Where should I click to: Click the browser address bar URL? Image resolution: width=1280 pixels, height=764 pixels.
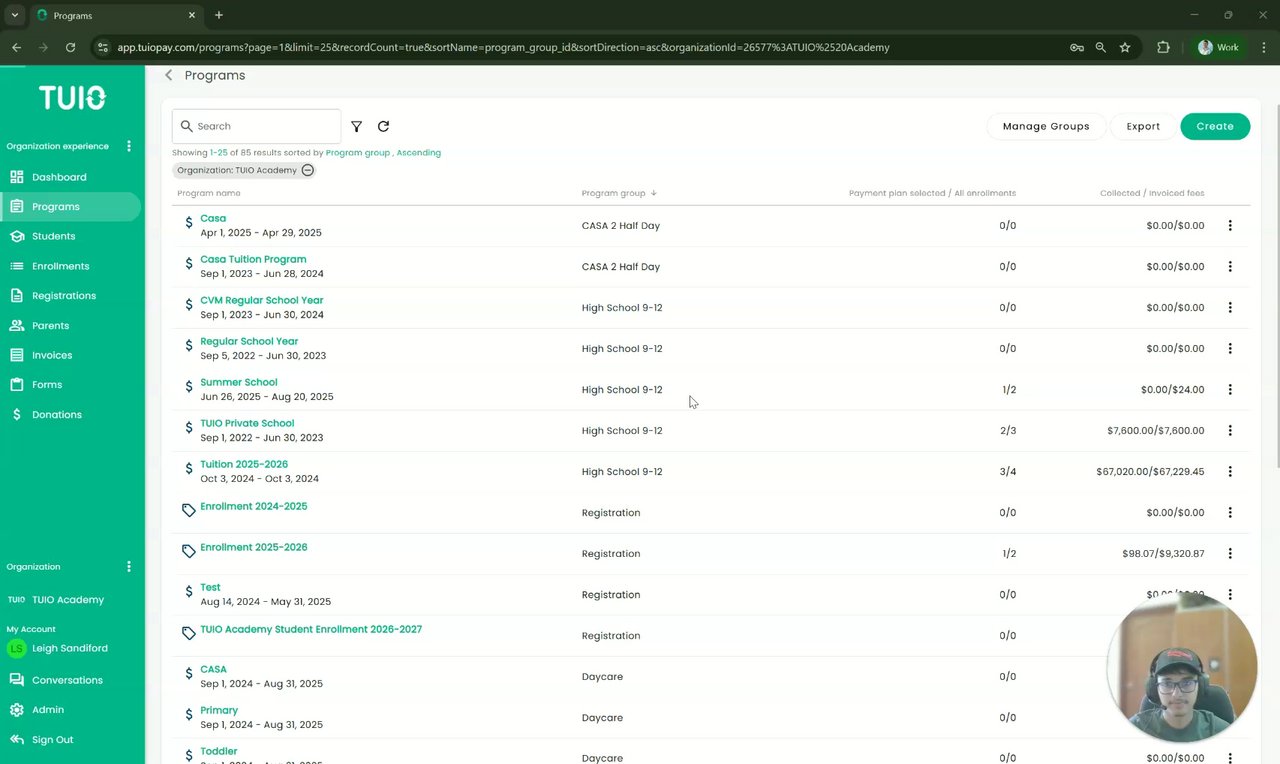(x=503, y=47)
